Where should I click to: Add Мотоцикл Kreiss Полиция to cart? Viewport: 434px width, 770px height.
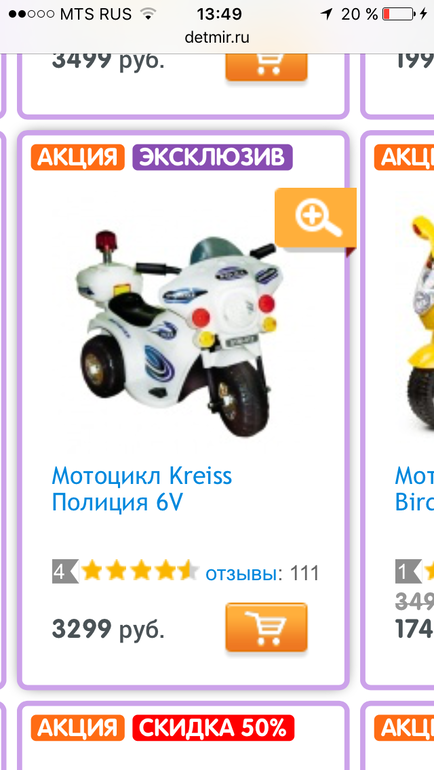coord(266,627)
